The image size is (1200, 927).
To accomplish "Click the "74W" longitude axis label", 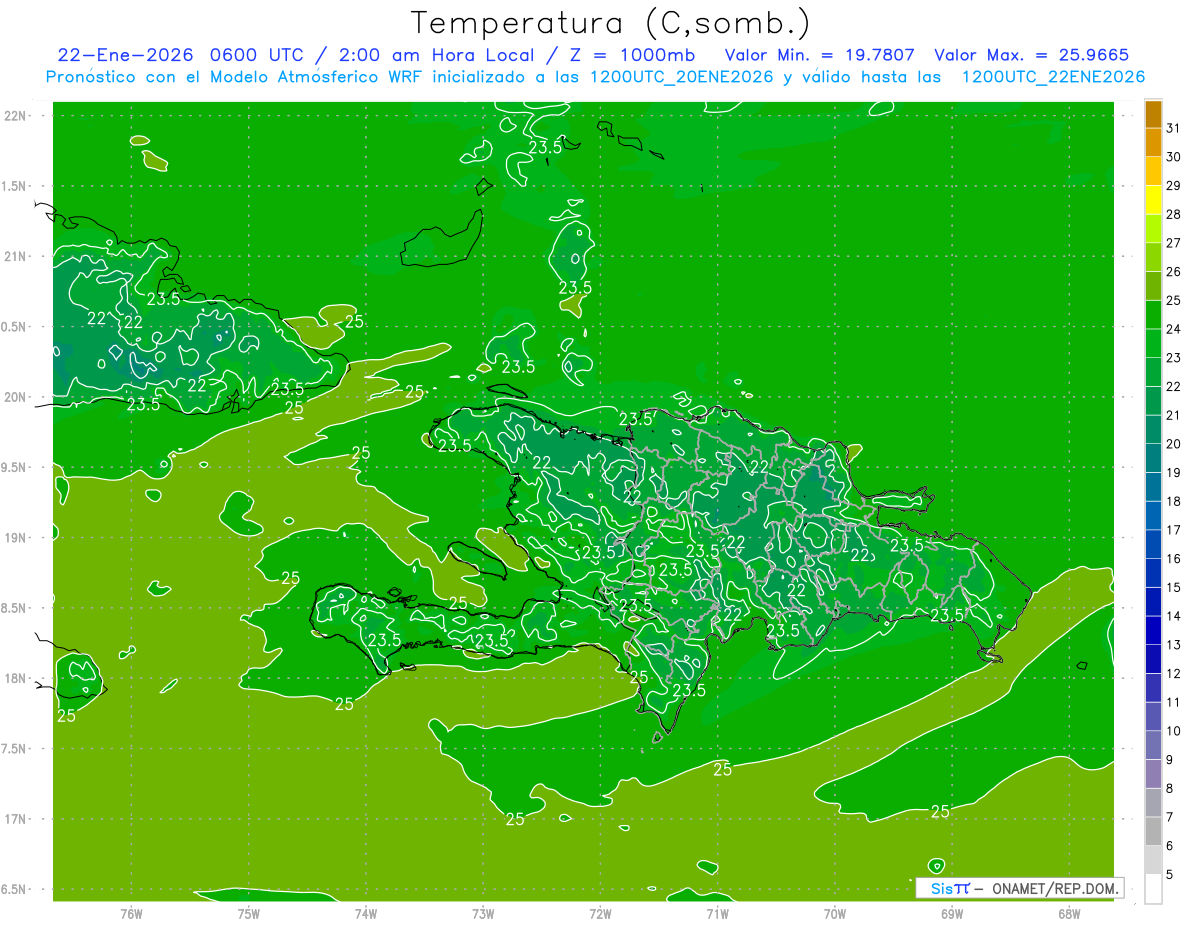I will coord(366,914).
